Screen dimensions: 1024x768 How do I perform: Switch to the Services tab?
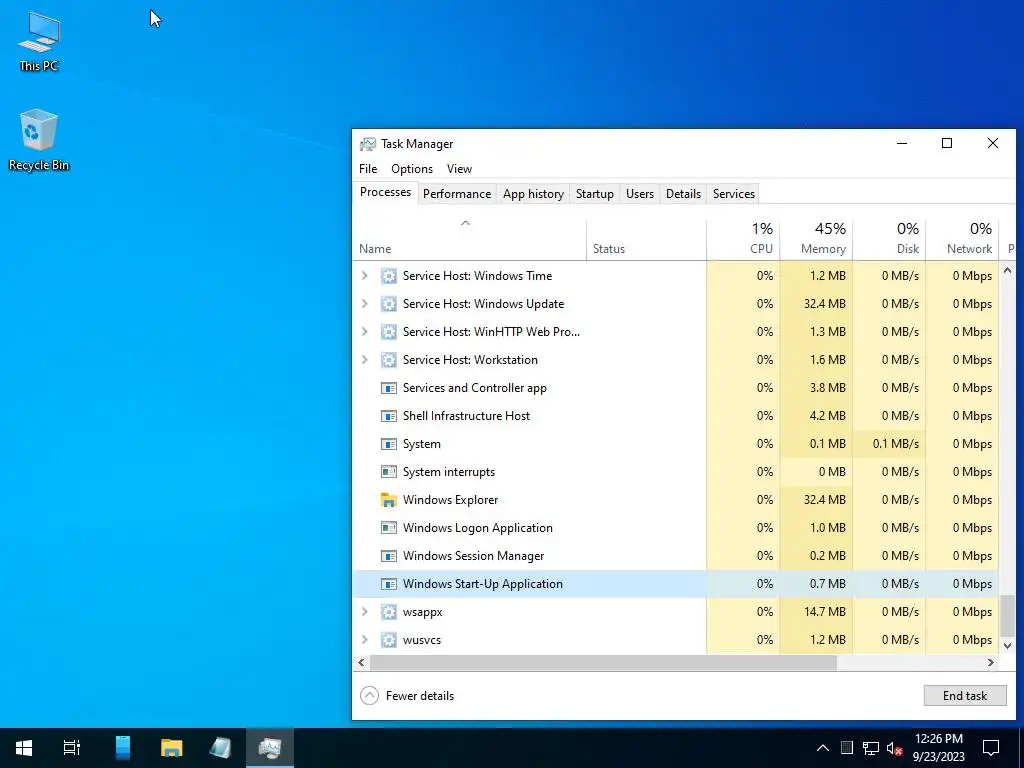734,194
